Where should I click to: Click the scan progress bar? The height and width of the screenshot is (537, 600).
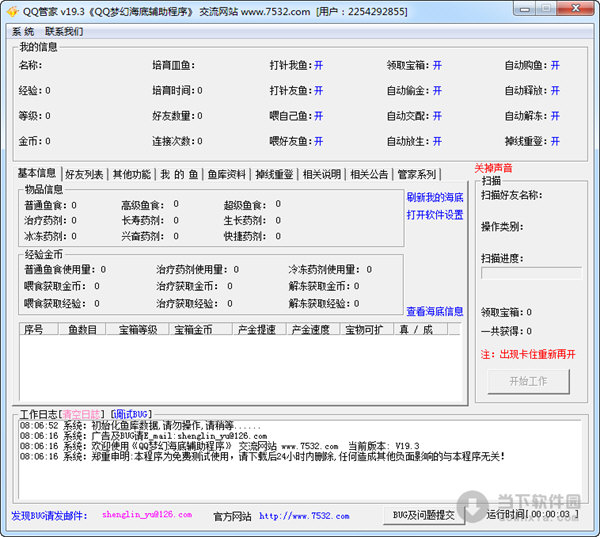532,273
